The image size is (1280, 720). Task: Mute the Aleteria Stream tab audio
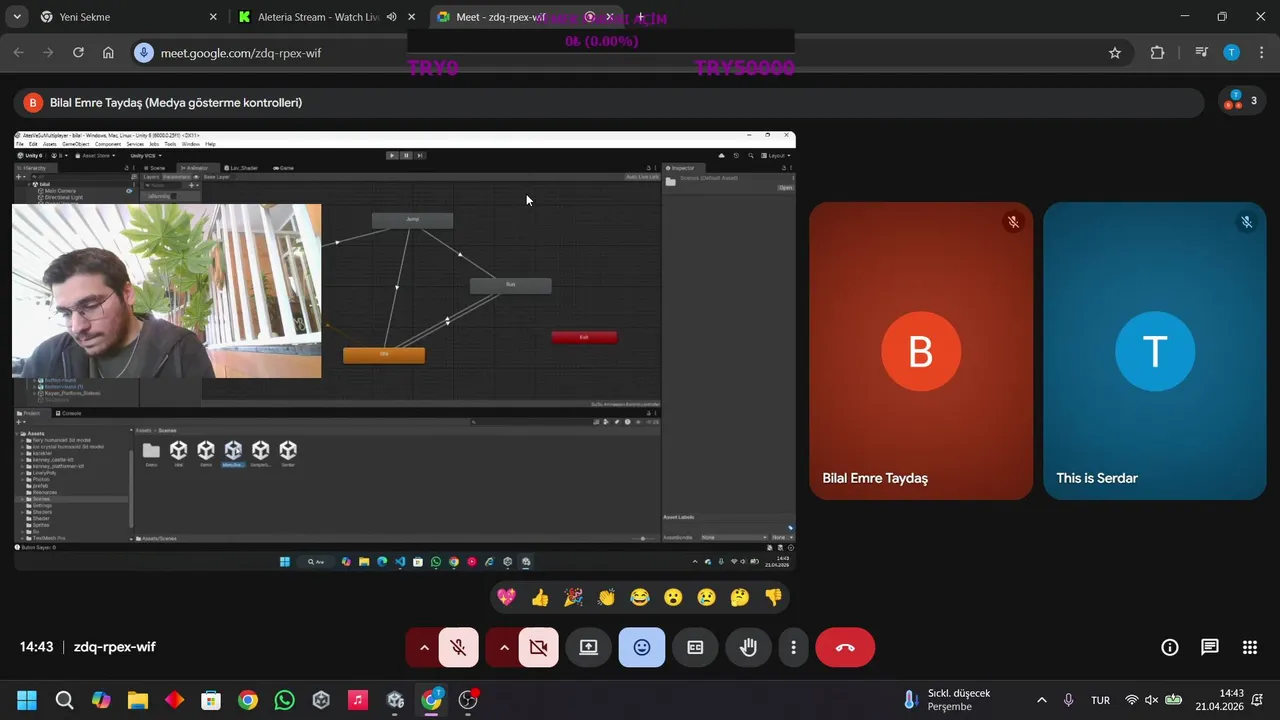pyautogui.click(x=391, y=17)
